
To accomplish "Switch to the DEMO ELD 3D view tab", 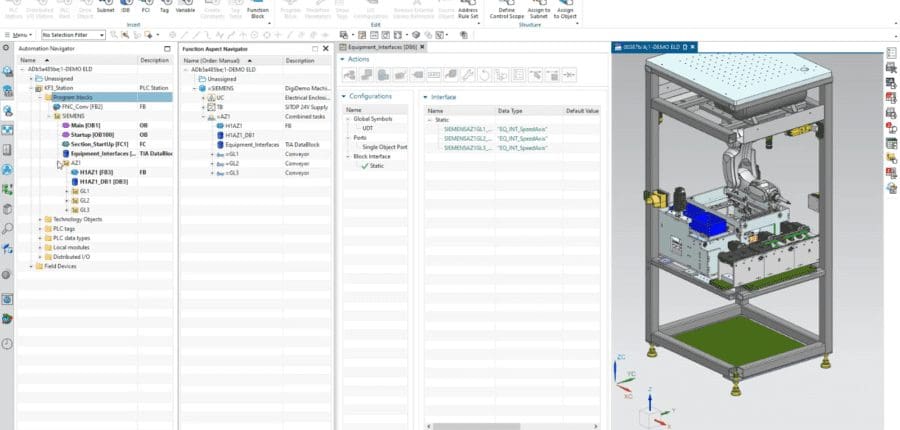I will tap(653, 47).
